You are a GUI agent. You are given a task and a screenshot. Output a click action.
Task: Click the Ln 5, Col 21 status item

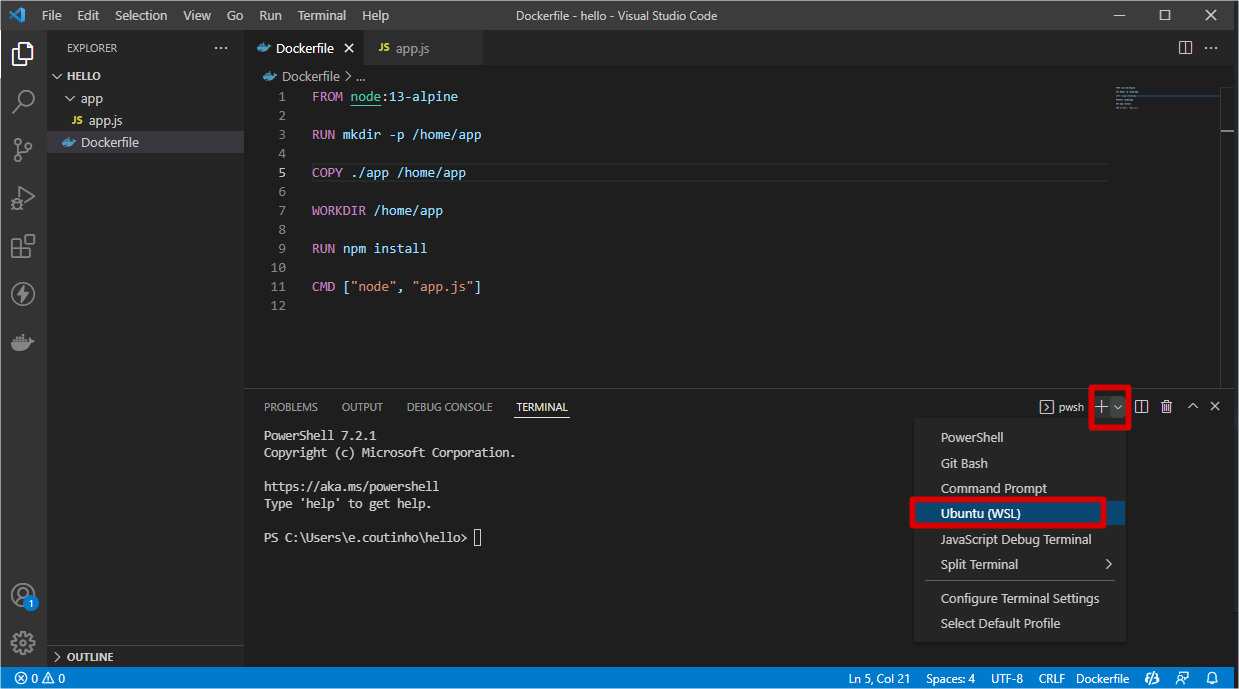tap(880, 679)
